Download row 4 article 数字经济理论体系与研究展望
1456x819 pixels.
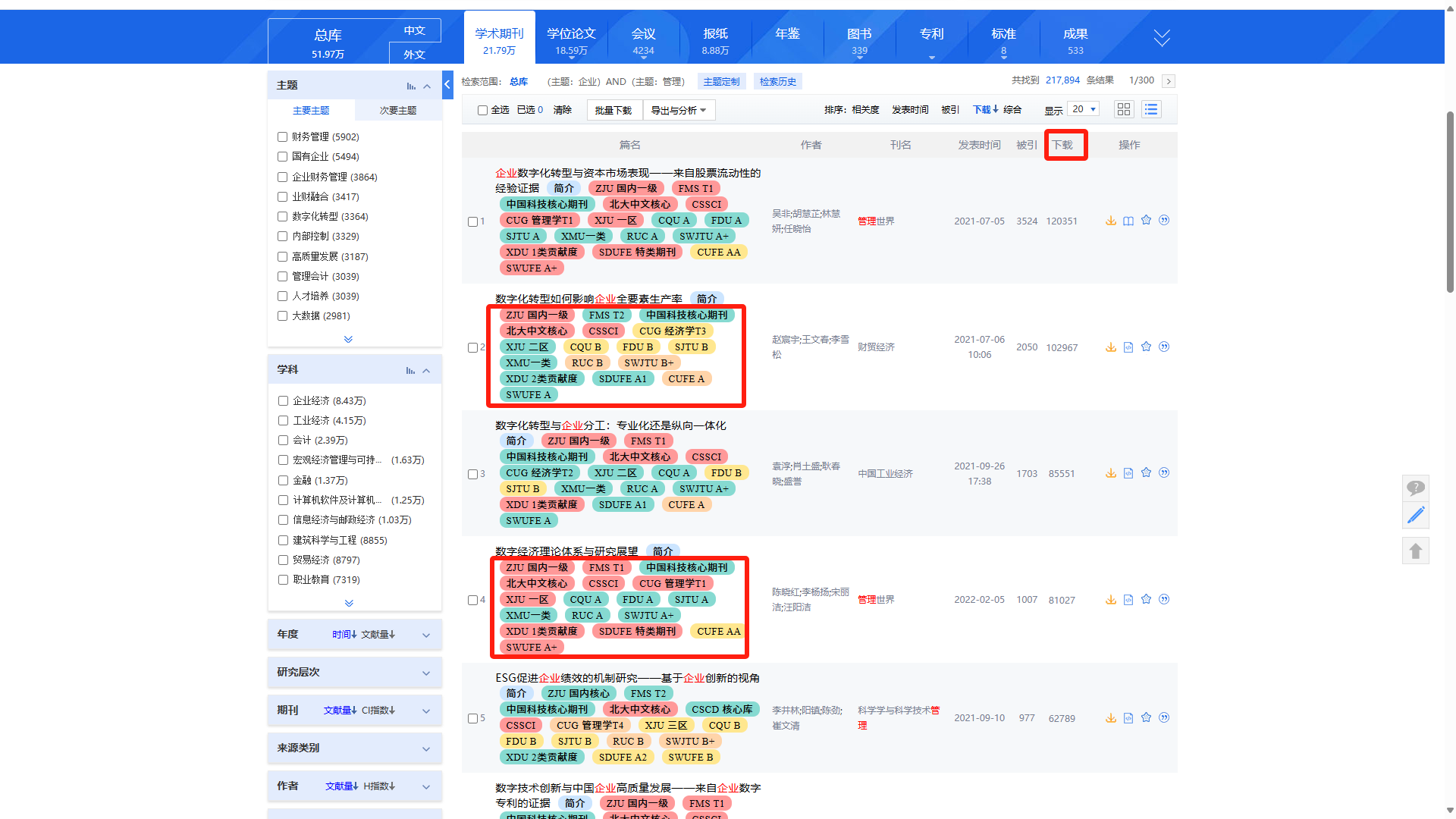pyautogui.click(x=1110, y=600)
